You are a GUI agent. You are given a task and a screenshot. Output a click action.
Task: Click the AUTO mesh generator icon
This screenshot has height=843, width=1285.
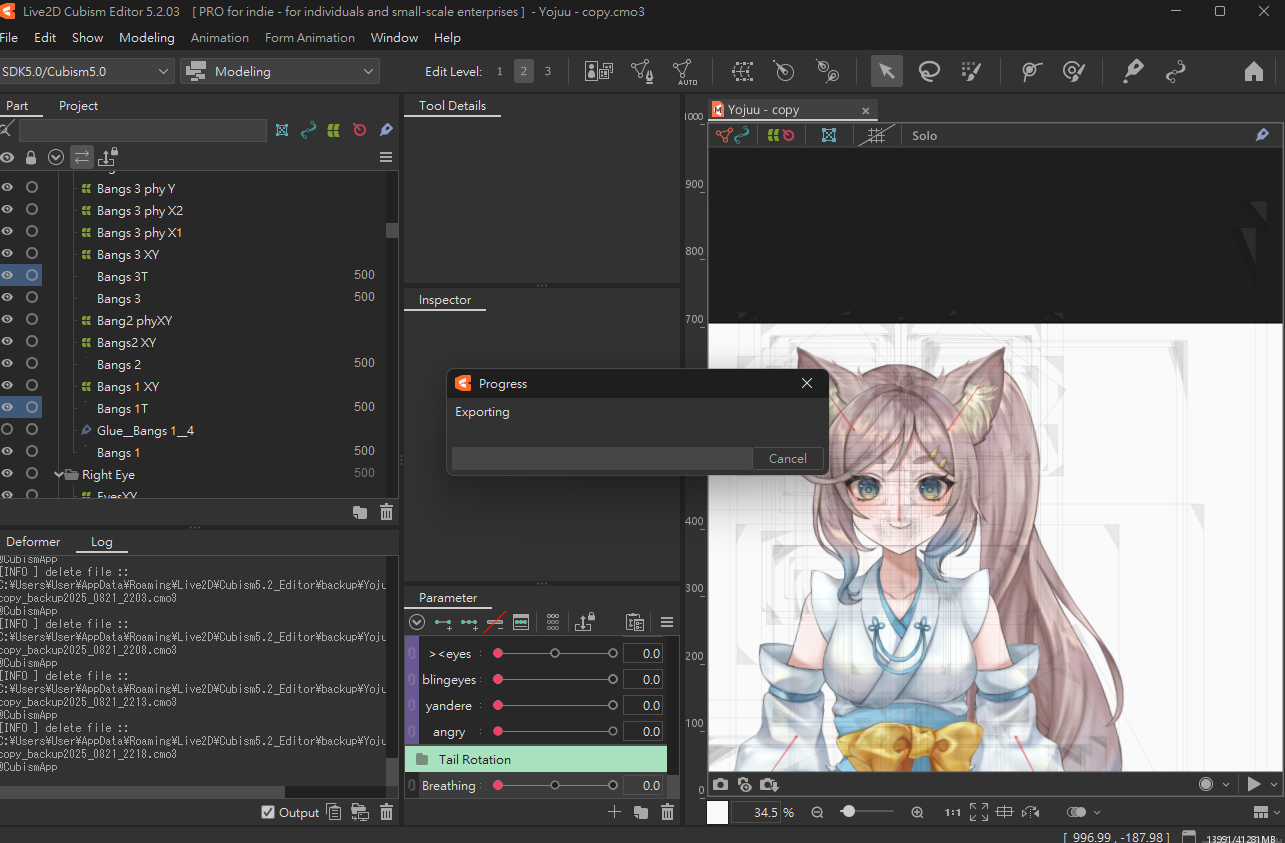[685, 71]
